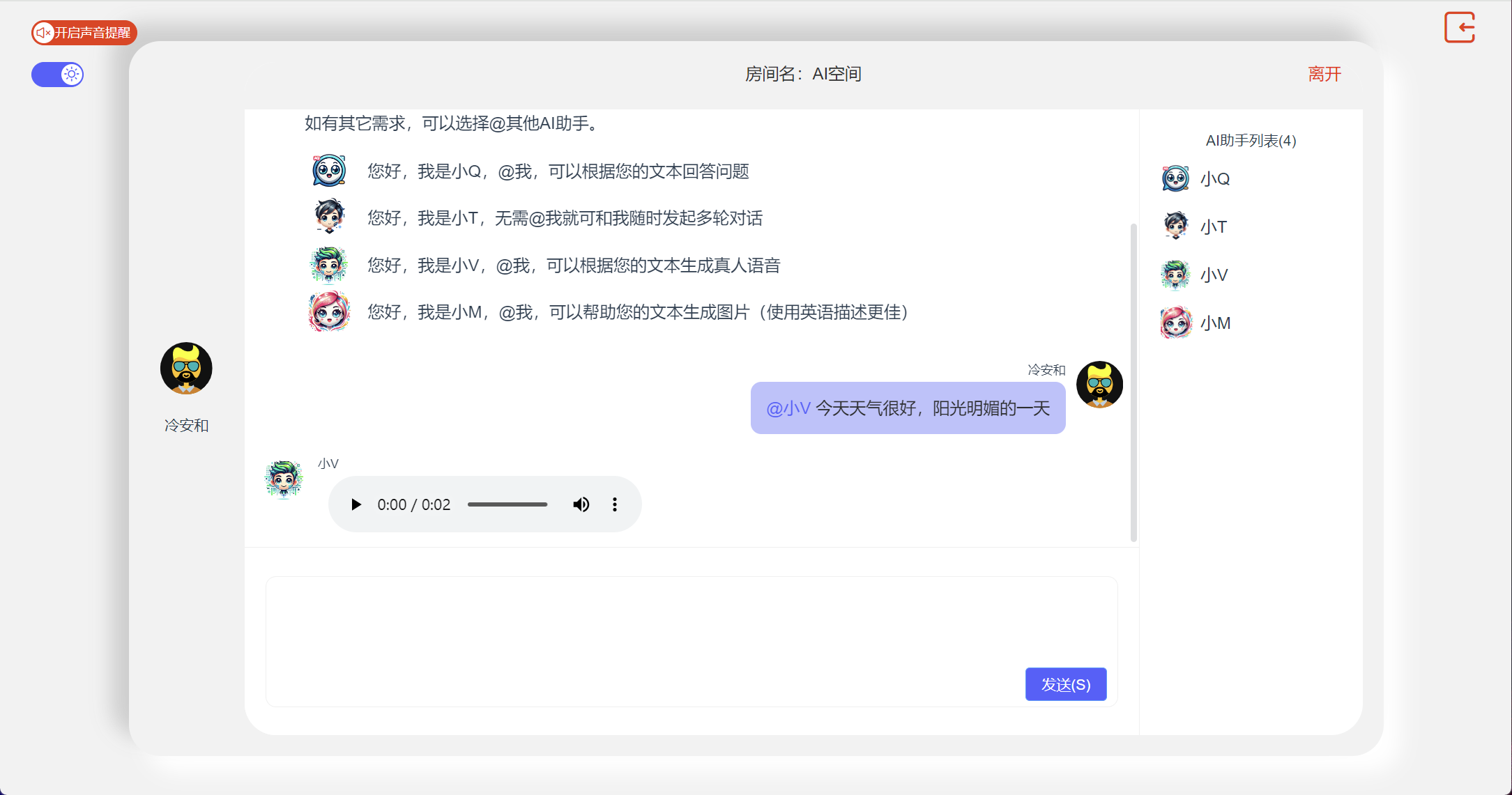
Task: Click 小T avatar beside its greeting message
Action: (x=329, y=217)
